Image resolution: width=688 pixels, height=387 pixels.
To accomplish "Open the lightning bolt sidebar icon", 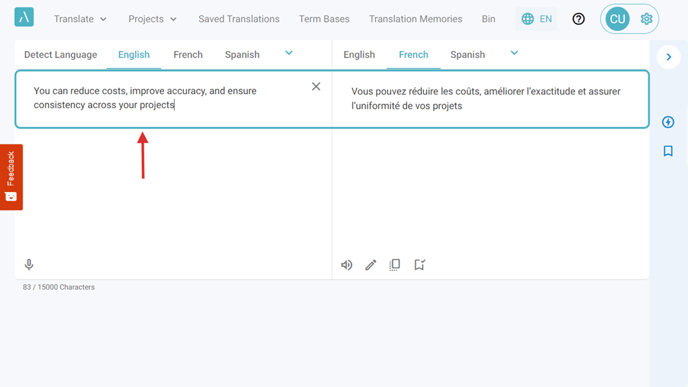I will point(668,122).
